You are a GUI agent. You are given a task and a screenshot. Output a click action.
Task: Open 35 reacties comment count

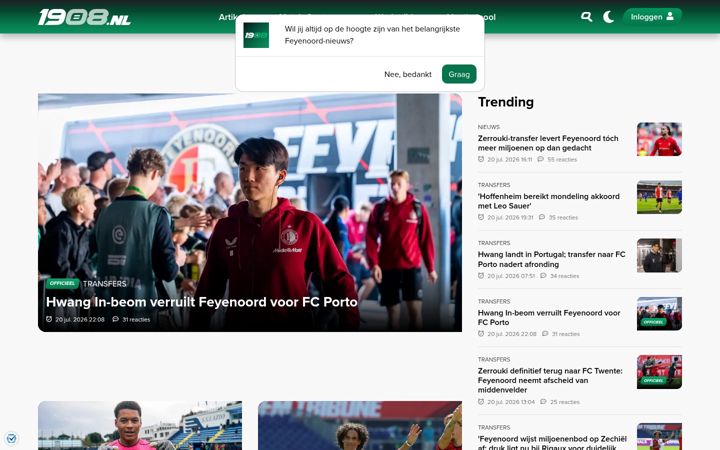pos(563,217)
